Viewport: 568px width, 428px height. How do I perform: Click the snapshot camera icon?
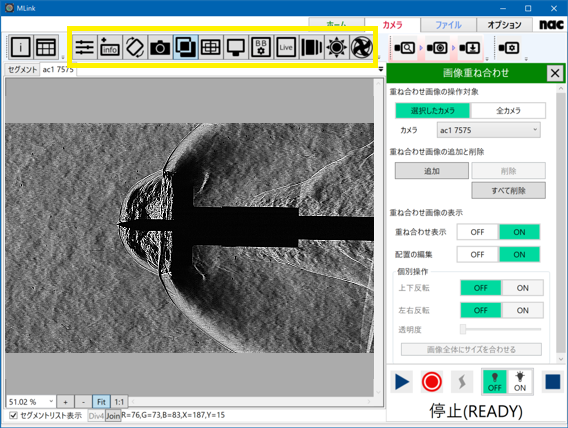(x=160, y=47)
